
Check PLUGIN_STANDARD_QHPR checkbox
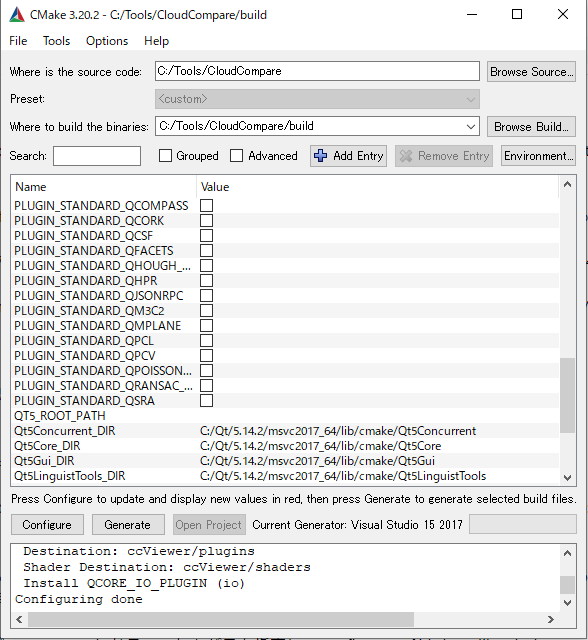(x=206, y=280)
